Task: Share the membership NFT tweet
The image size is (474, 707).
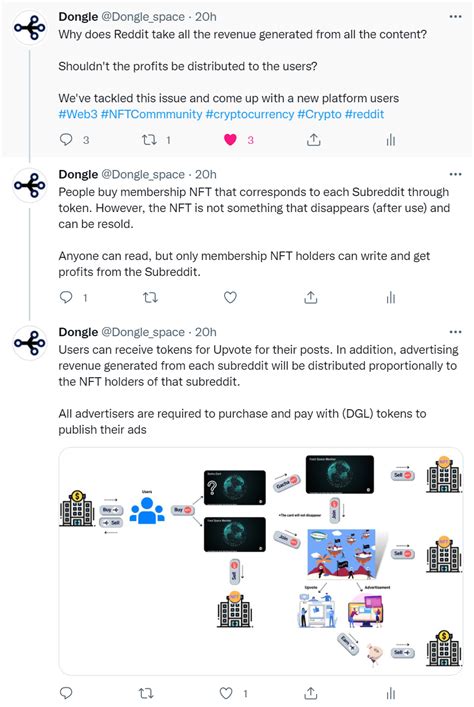Action: (311, 297)
